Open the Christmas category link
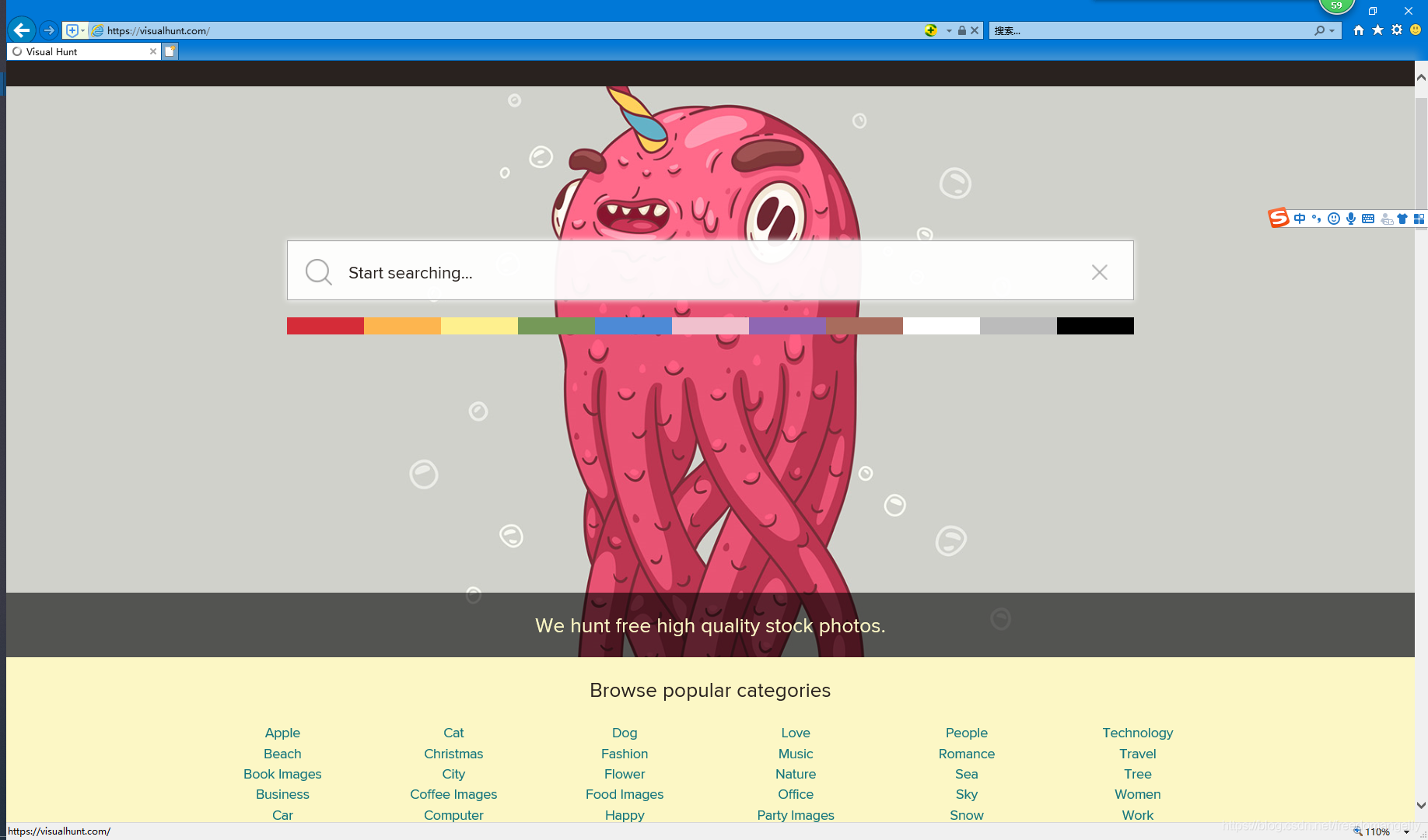This screenshot has height=840, width=1428. tap(453, 754)
